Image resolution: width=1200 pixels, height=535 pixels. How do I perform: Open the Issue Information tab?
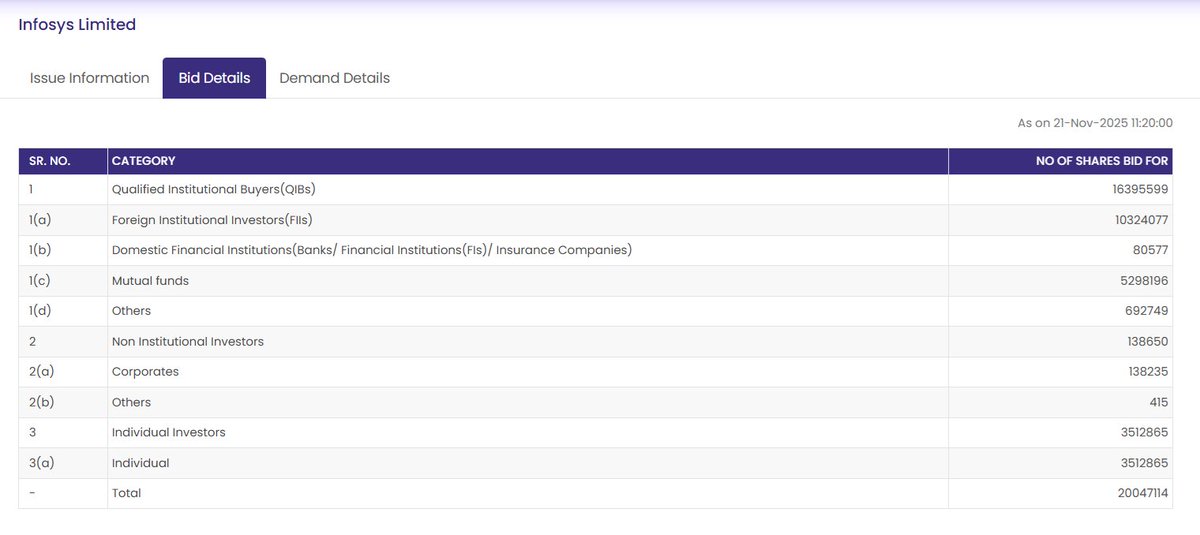pos(89,78)
